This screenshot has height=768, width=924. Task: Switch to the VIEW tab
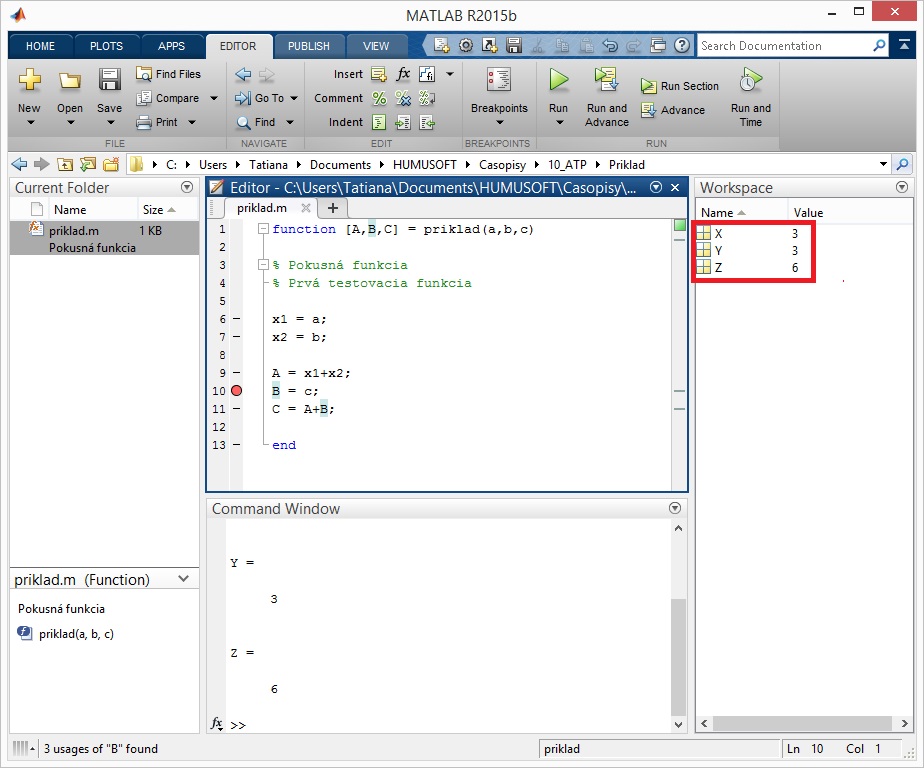pyautogui.click(x=375, y=46)
